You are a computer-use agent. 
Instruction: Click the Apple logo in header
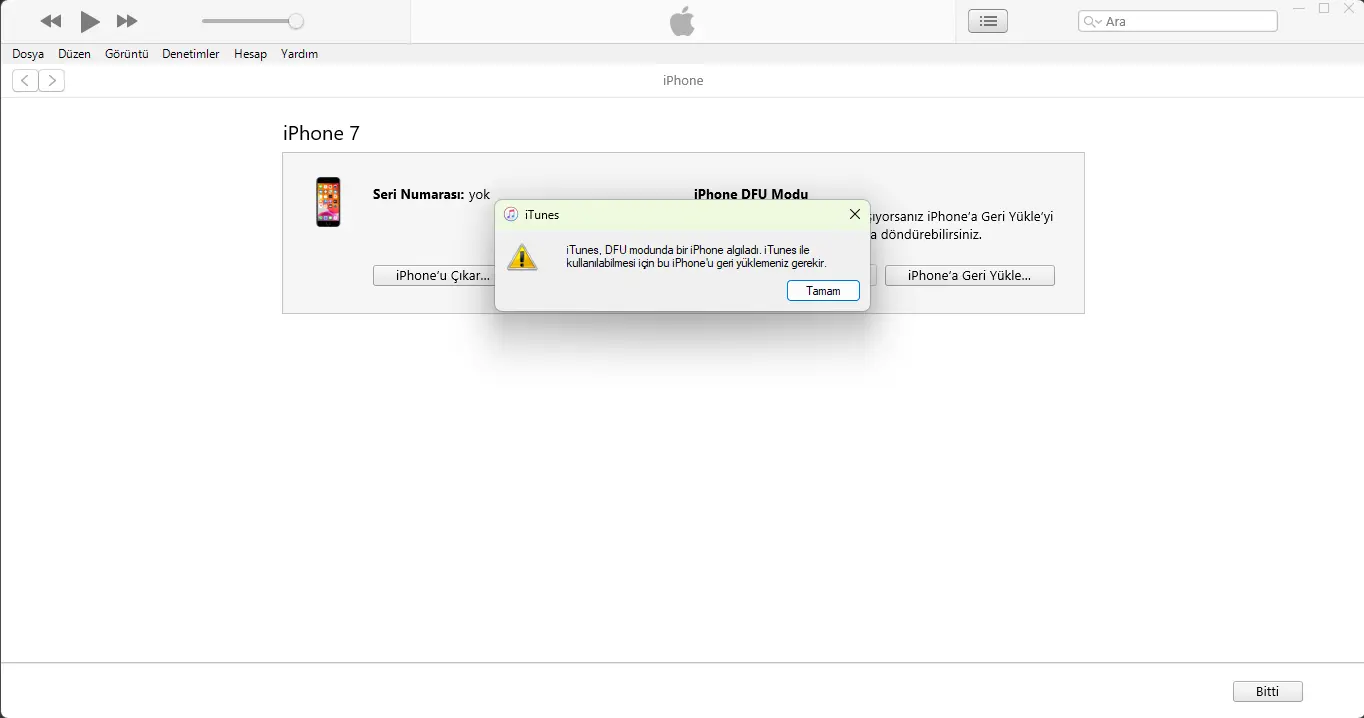point(683,21)
